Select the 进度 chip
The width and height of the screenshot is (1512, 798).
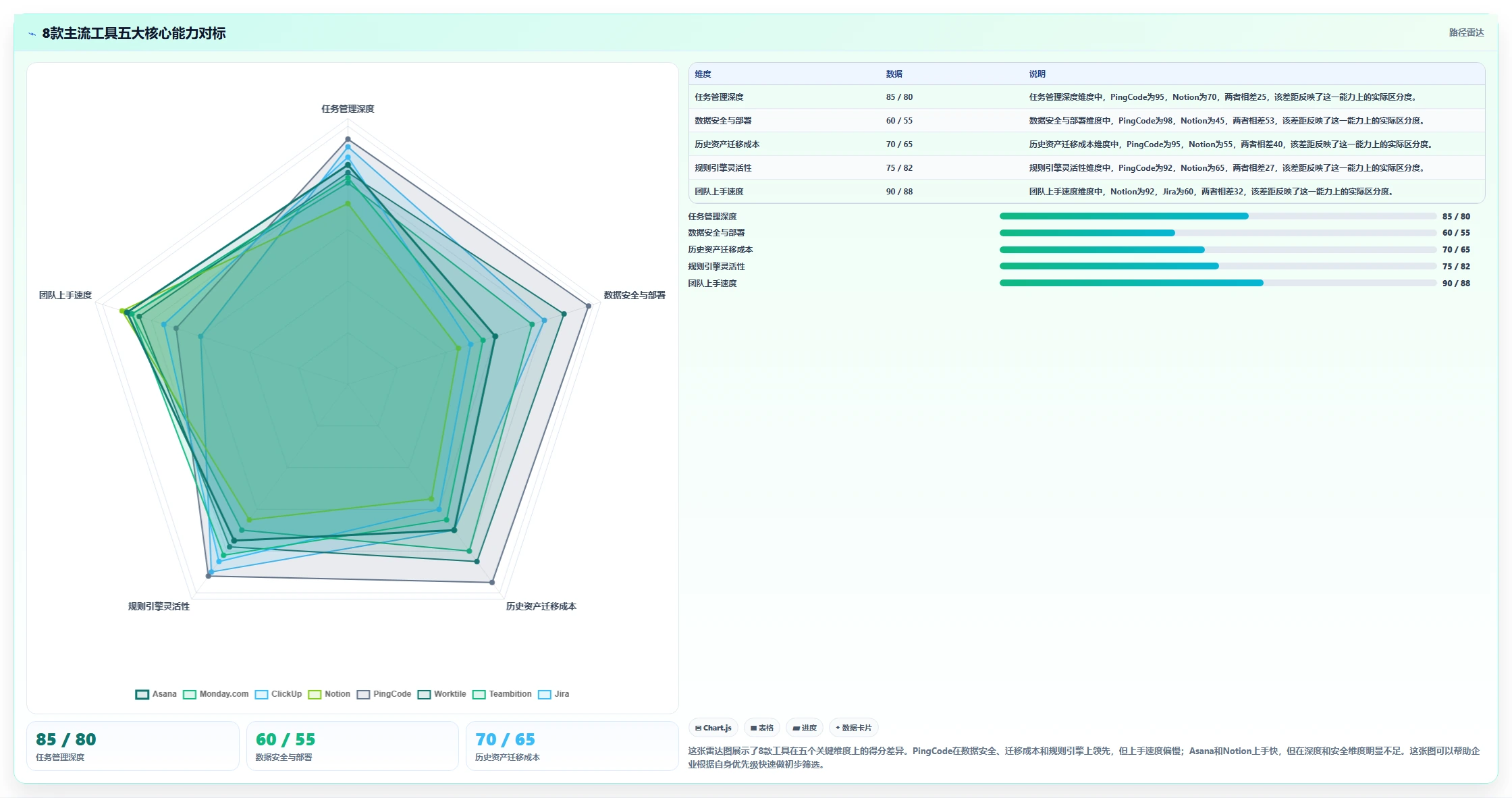[x=805, y=728]
